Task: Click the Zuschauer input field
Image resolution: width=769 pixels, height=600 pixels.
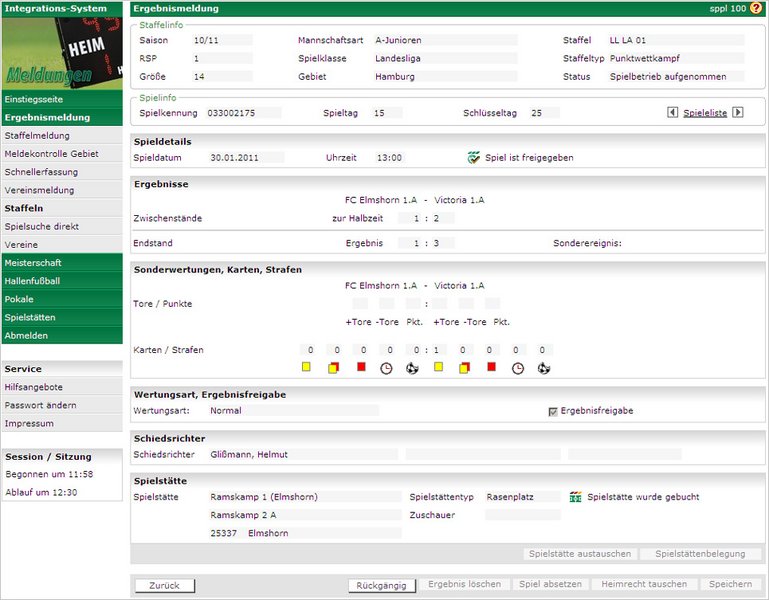Action: (523, 515)
